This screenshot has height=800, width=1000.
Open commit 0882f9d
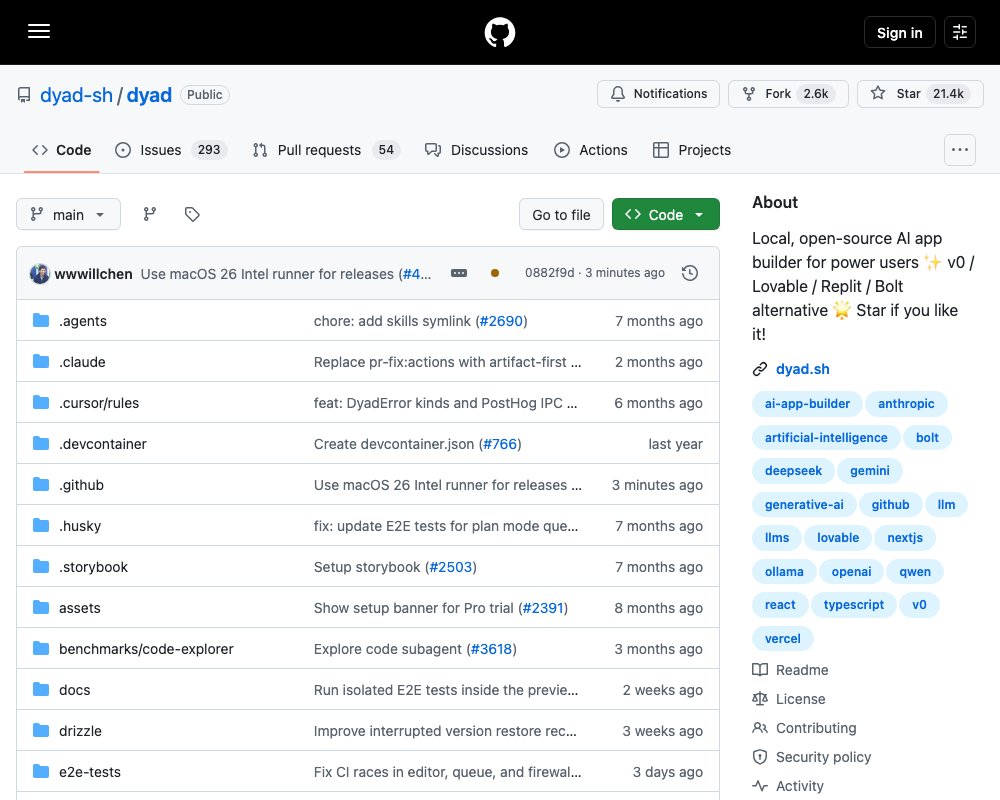[x=549, y=273]
